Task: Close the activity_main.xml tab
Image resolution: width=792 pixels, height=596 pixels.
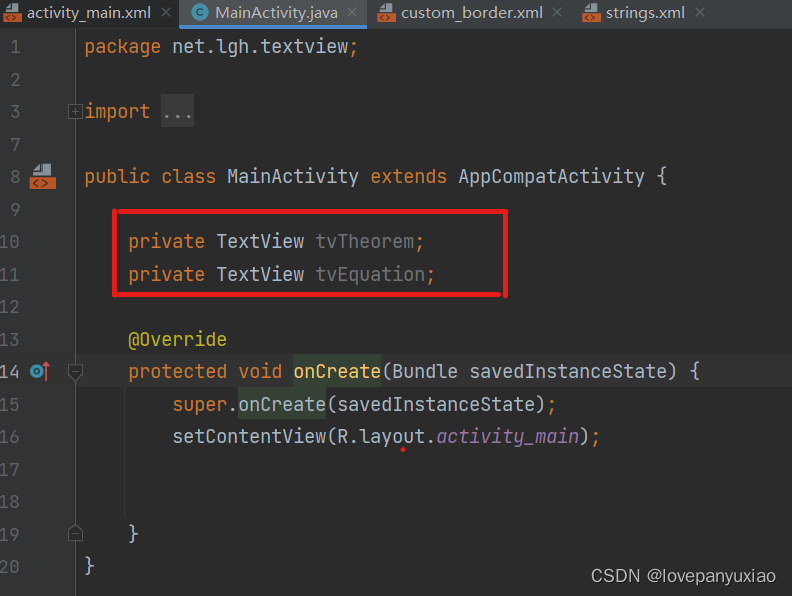Action: pos(166,13)
